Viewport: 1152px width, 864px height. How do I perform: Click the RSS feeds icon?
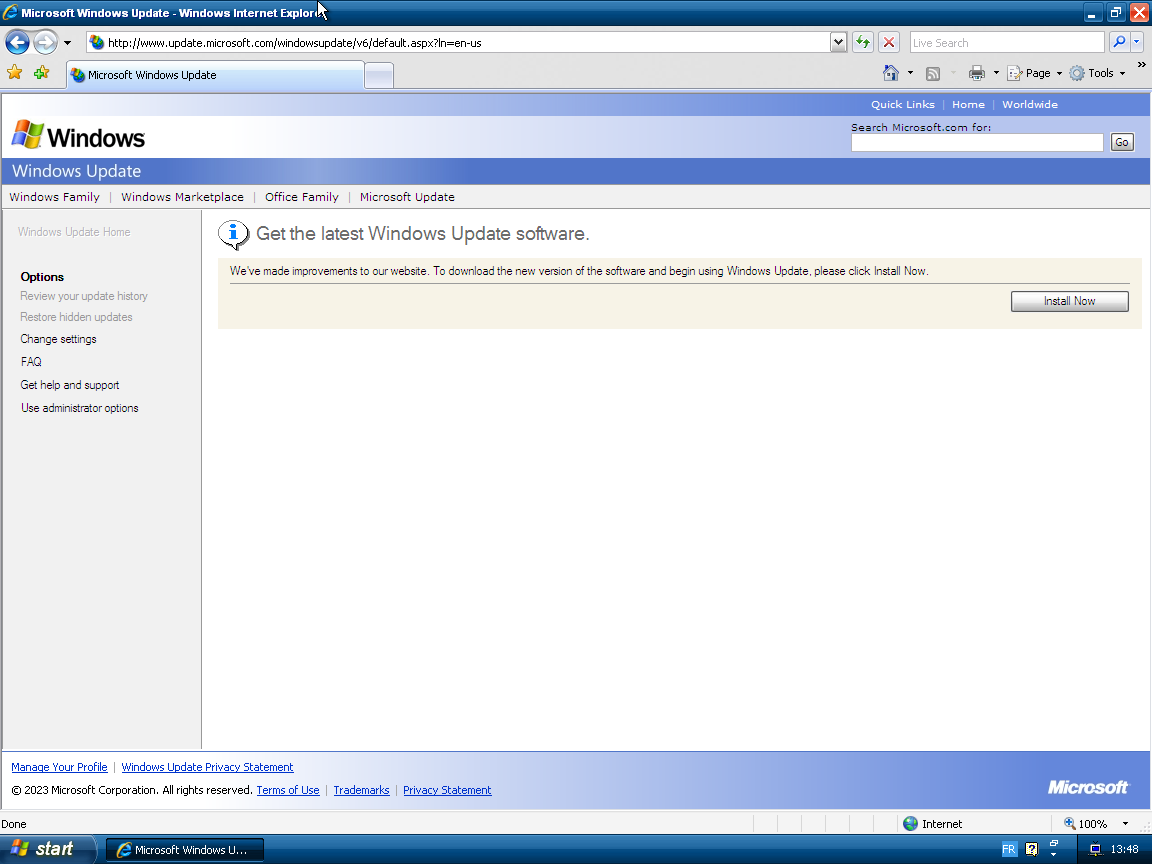click(x=933, y=73)
